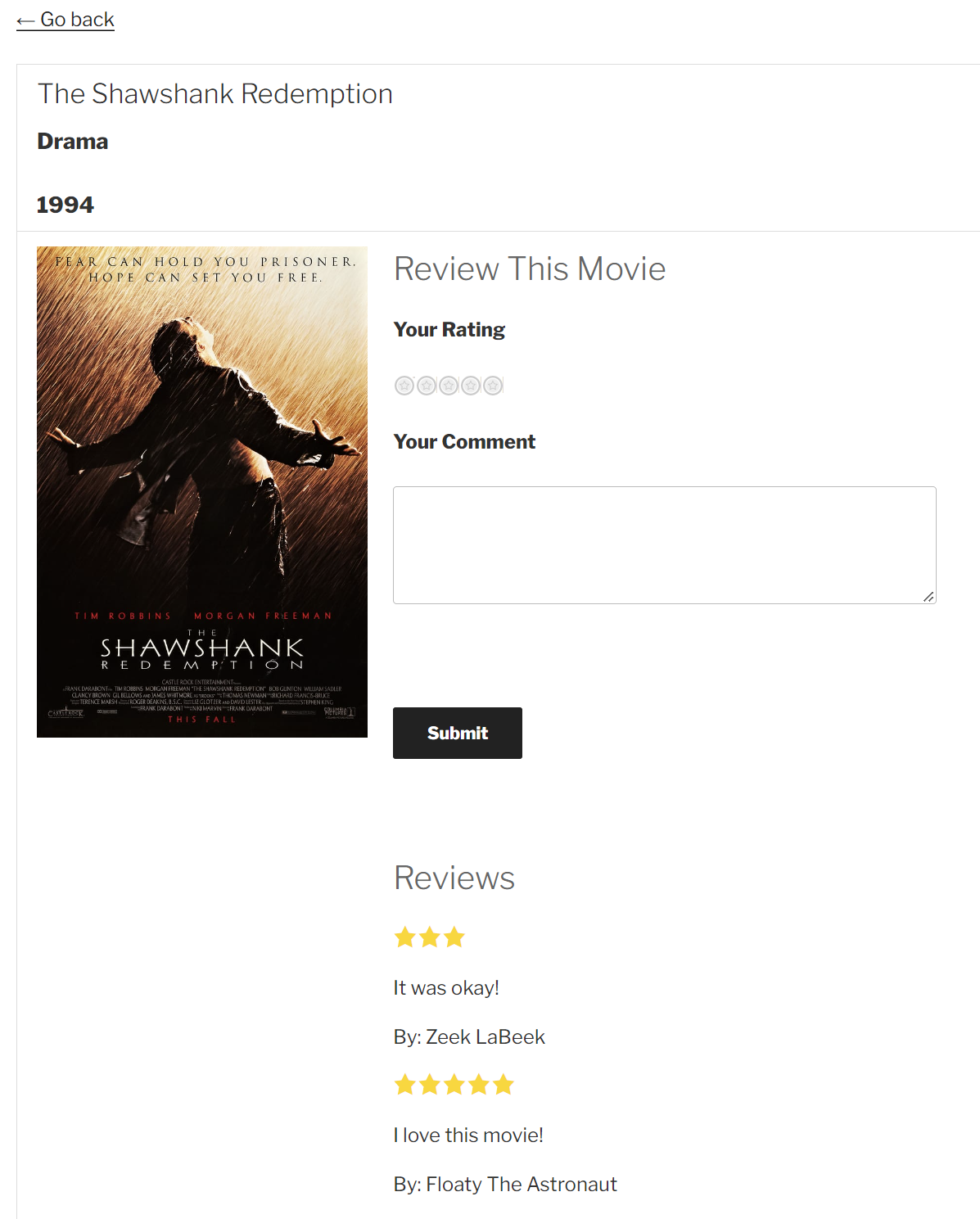Click reviewer name Zeek LaBeek
980x1219 pixels.
[485, 1037]
